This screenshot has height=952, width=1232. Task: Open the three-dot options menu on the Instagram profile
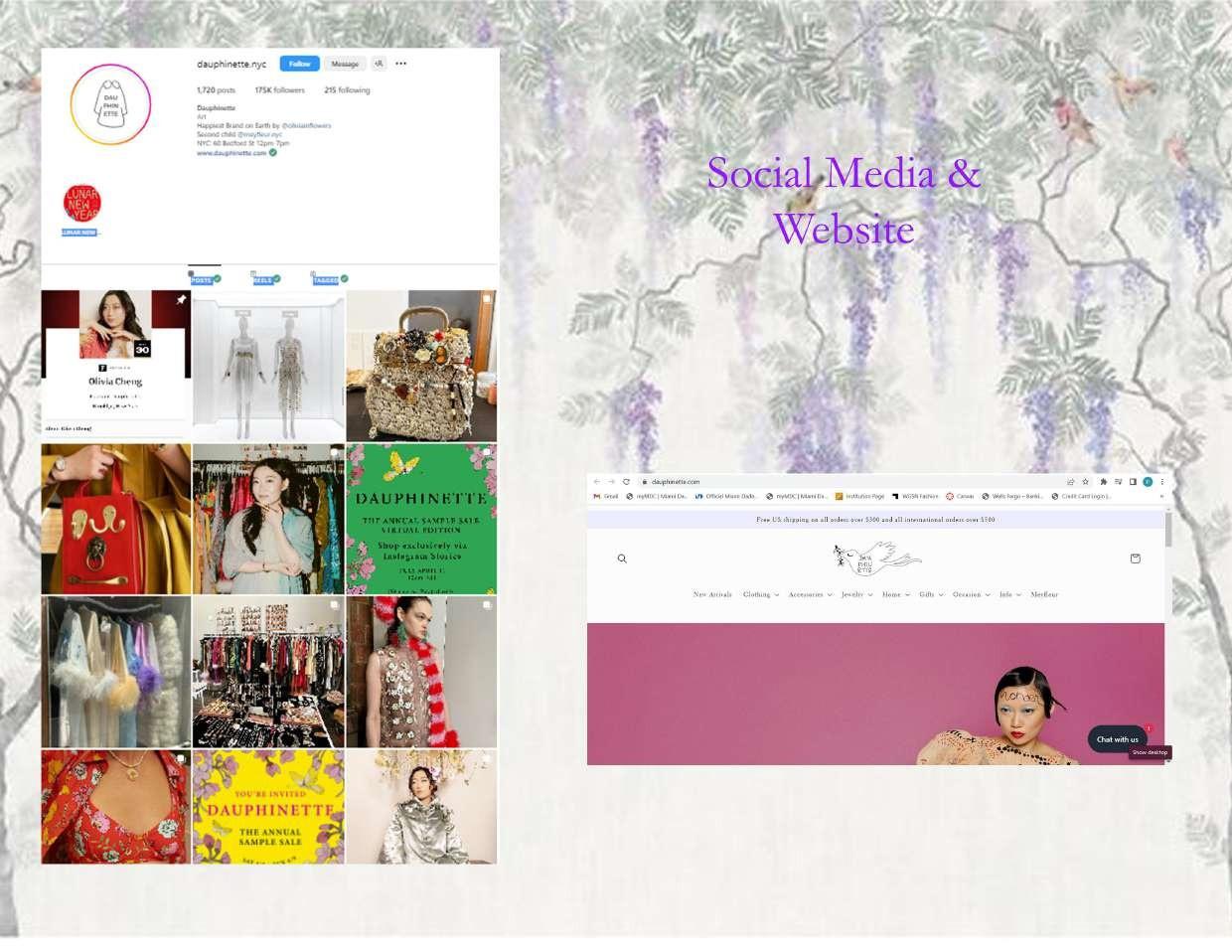pyautogui.click(x=401, y=64)
